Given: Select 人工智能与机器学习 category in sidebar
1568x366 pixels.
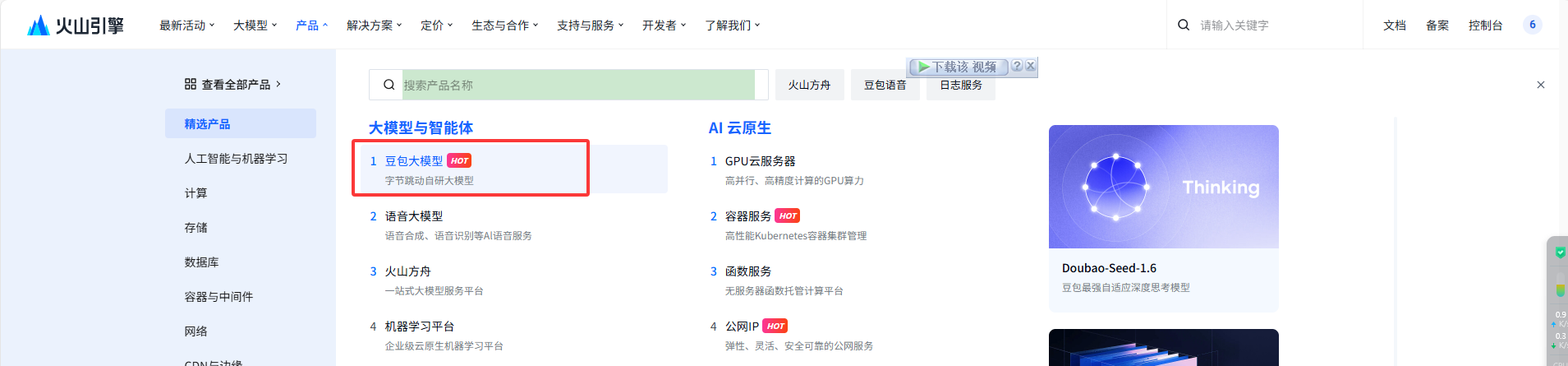Looking at the screenshot, I should 236,159.
